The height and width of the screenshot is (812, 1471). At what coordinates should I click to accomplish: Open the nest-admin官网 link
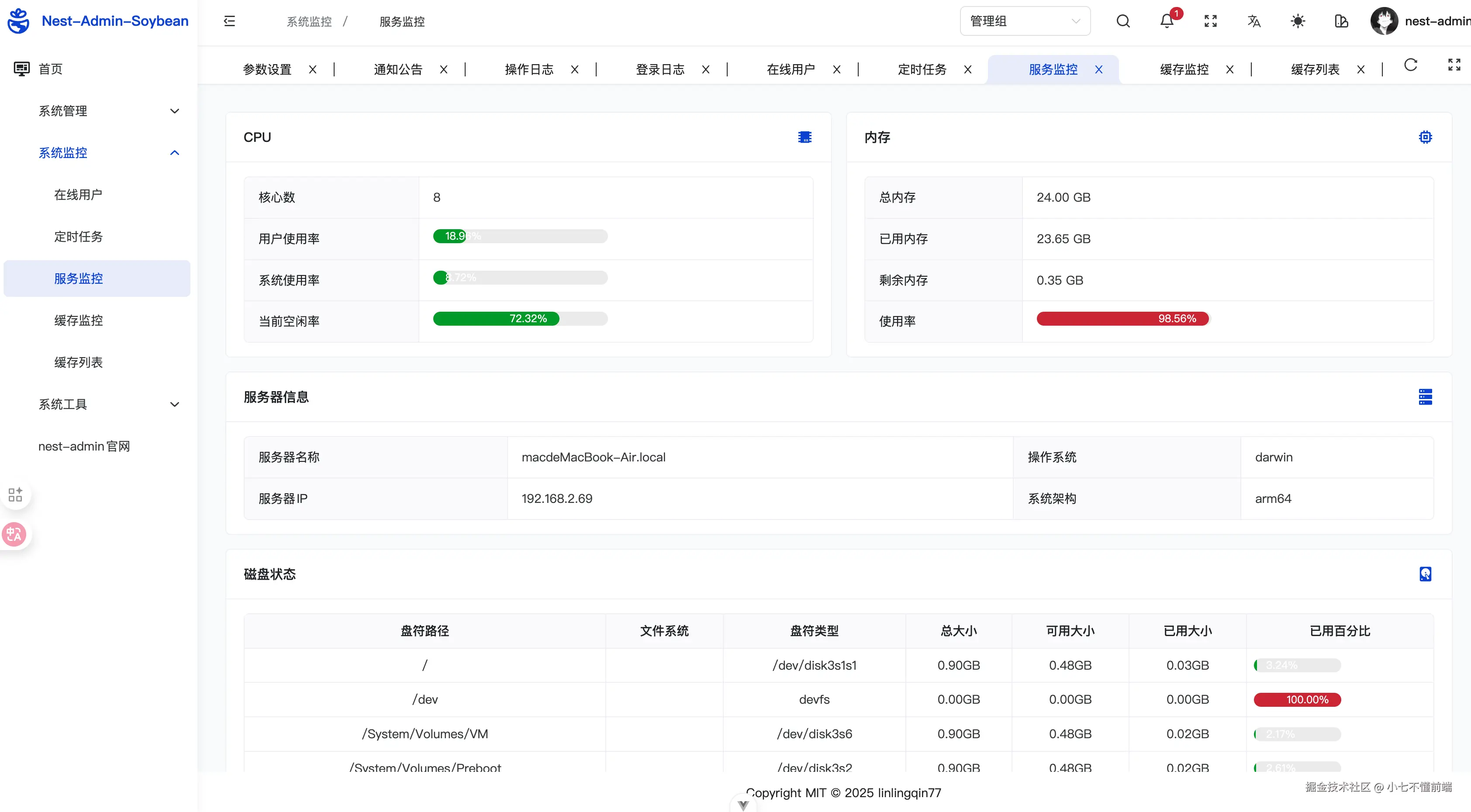click(84, 446)
